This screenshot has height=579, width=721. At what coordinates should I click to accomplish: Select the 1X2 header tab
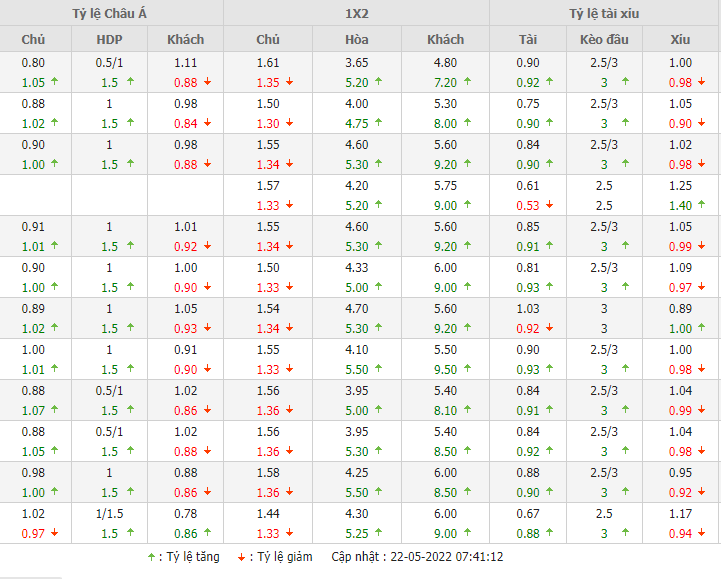(x=356, y=13)
